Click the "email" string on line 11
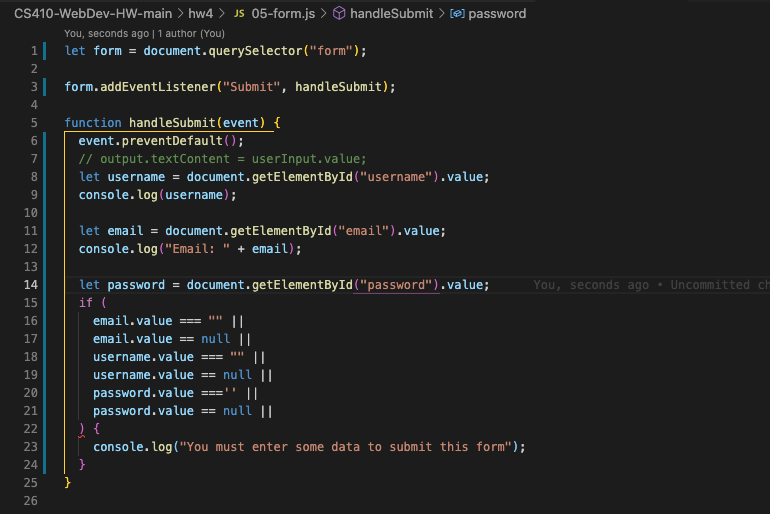This screenshot has width=770, height=514. click(363, 231)
